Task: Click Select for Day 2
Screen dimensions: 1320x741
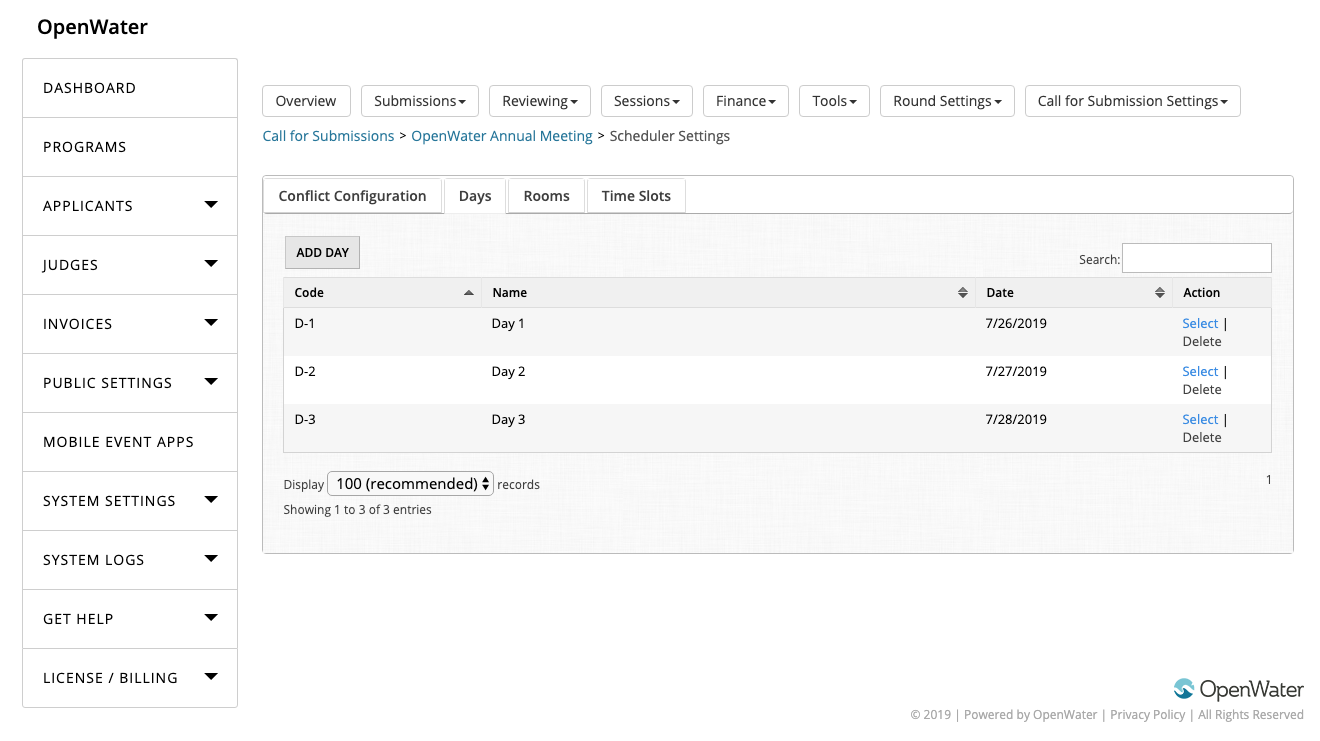Action: (x=1200, y=371)
